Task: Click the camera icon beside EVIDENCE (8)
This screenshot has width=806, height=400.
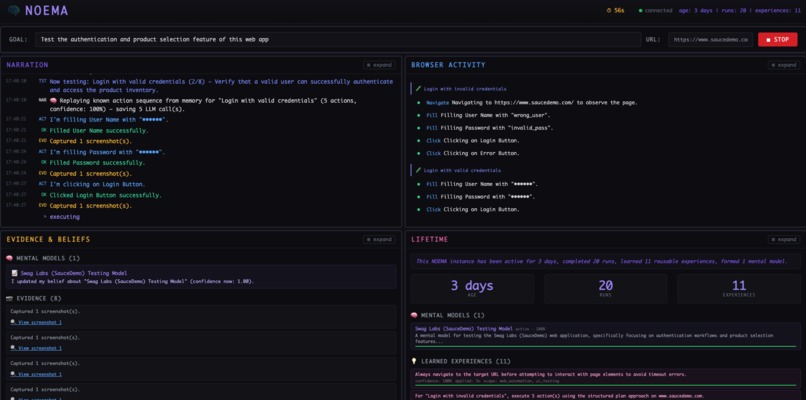Action: click(x=9, y=298)
